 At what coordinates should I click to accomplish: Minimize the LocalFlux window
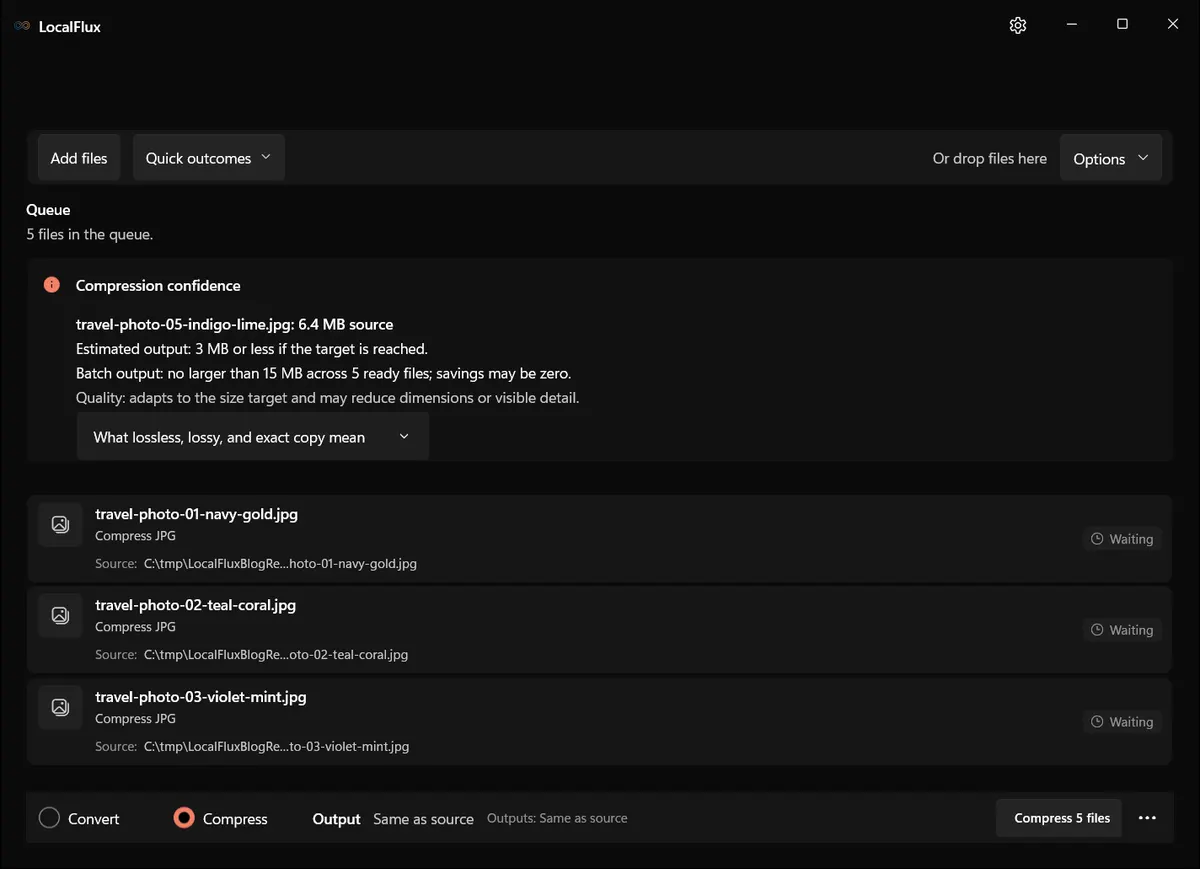1071,24
